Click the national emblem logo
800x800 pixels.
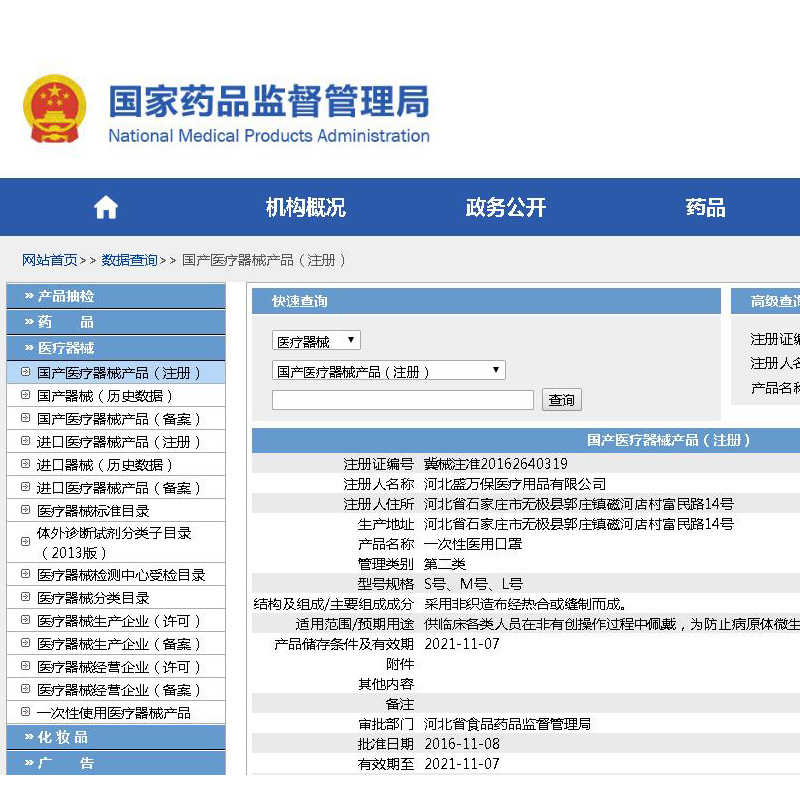(55, 109)
